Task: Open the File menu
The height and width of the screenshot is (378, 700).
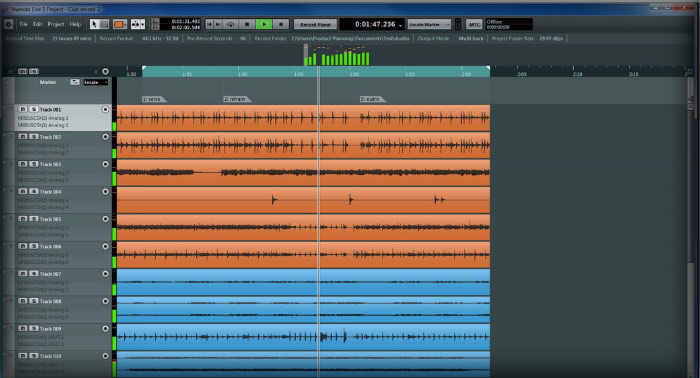Action: pyautogui.click(x=23, y=24)
